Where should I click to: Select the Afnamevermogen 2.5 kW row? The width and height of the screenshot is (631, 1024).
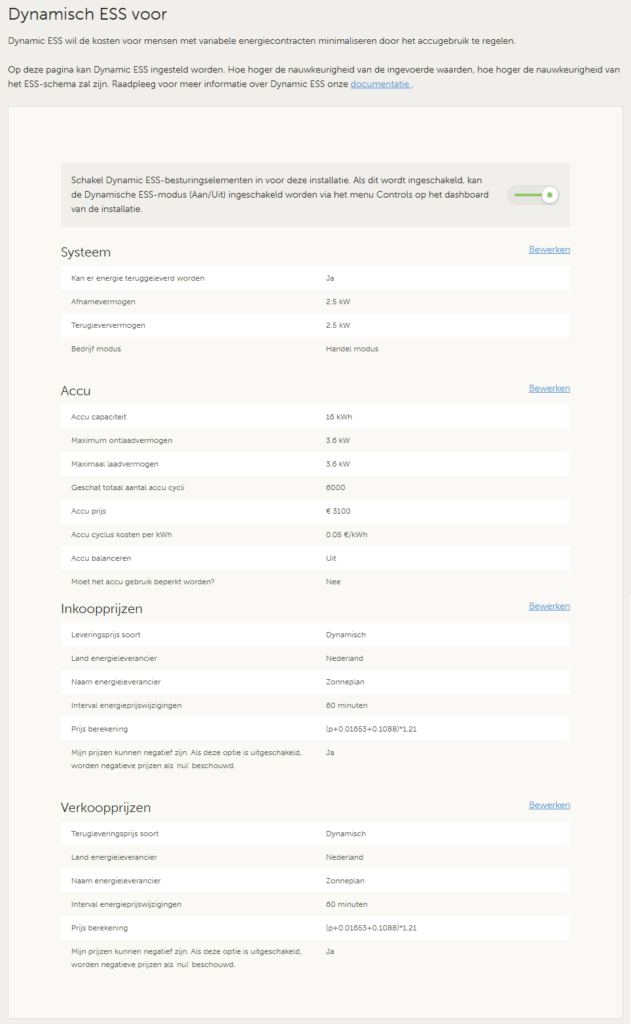(315, 301)
